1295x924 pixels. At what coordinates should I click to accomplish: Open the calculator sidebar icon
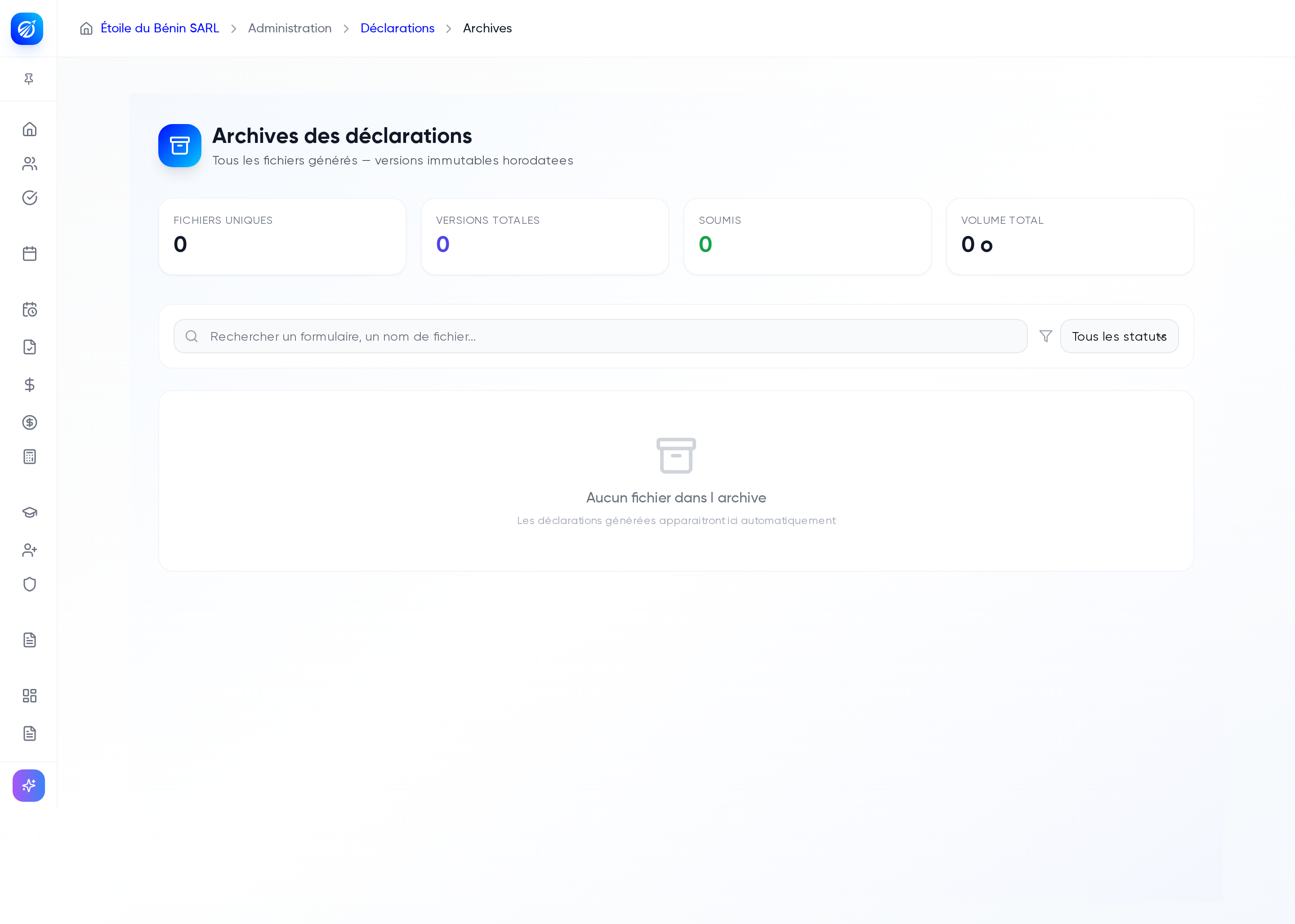click(30, 456)
